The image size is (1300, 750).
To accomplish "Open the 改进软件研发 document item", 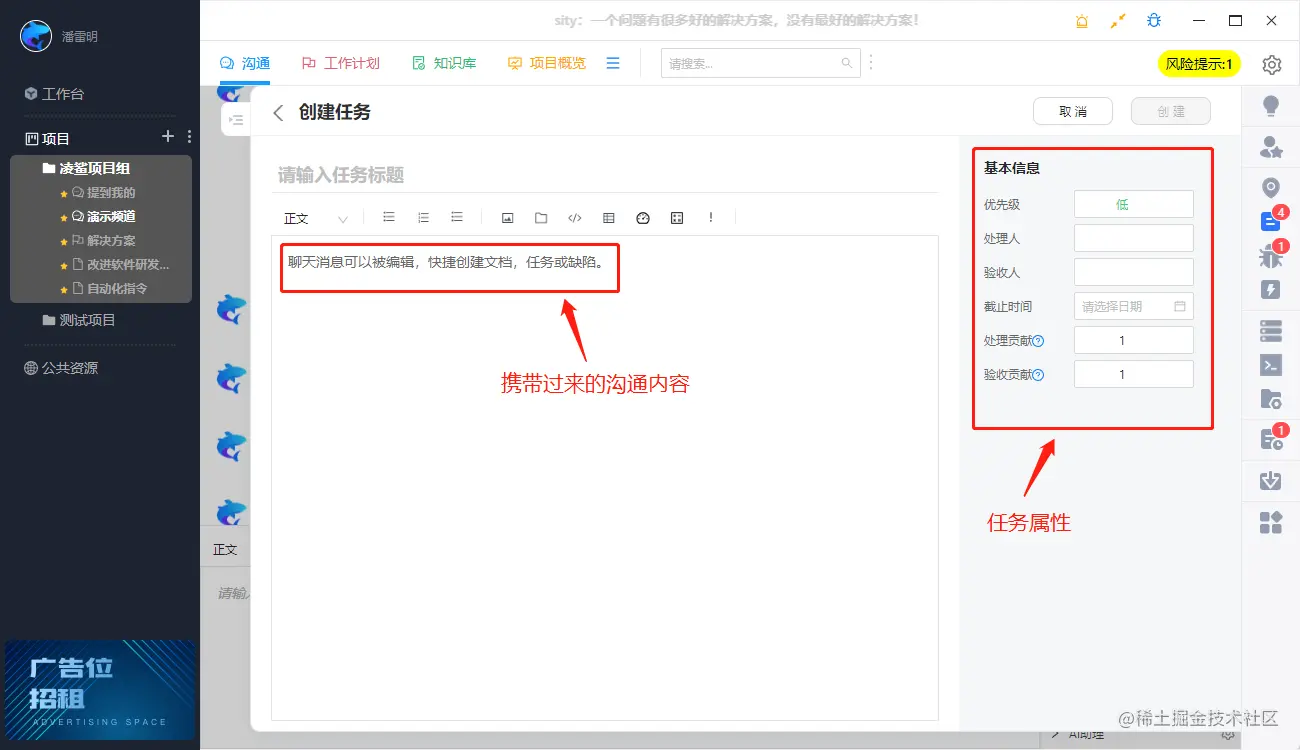I will pos(120,265).
